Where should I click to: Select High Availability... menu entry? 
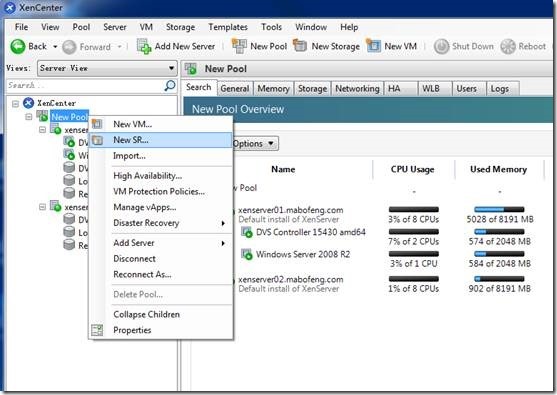tap(161, 175)
